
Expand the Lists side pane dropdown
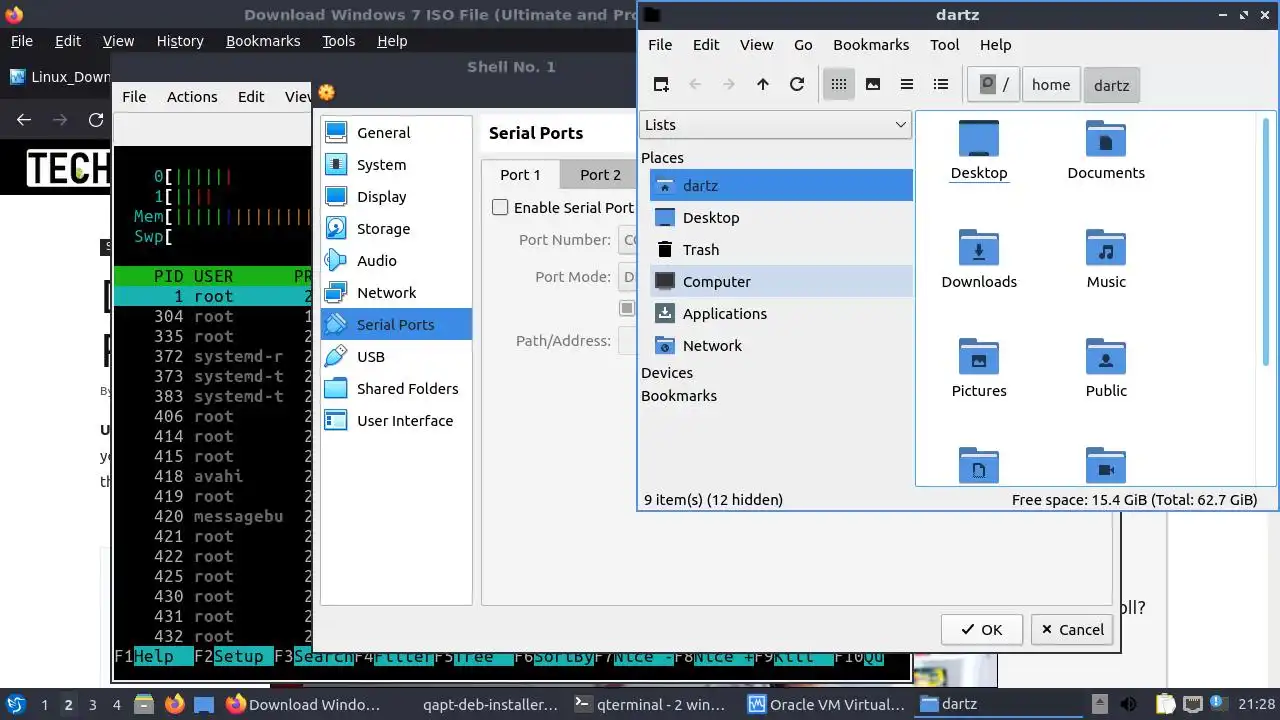point(775,124)
